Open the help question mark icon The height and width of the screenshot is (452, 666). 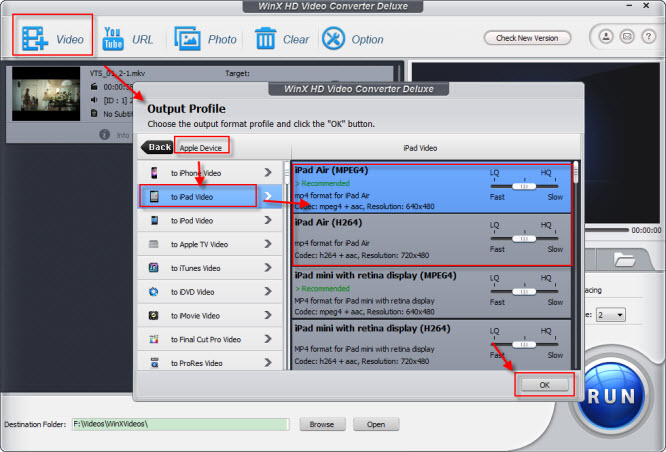[648, 37]
